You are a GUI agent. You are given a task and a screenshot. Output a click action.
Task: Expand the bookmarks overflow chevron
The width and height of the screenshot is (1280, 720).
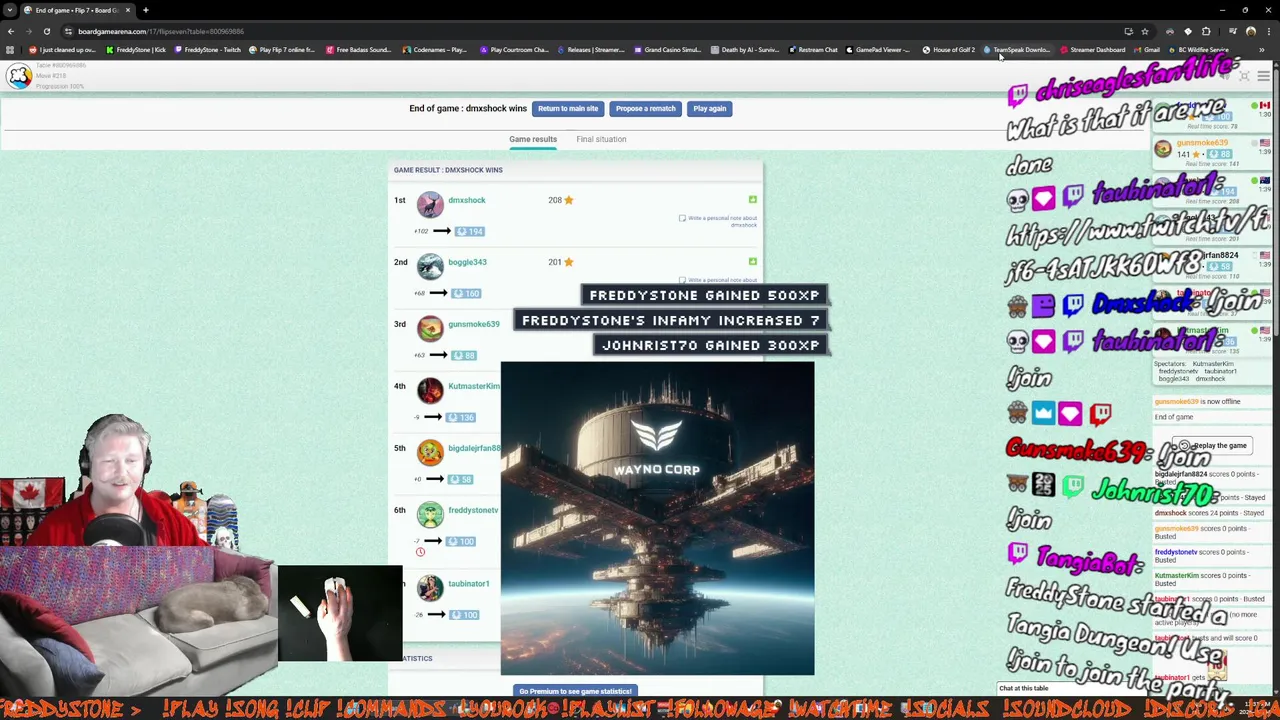[1262, 50]
